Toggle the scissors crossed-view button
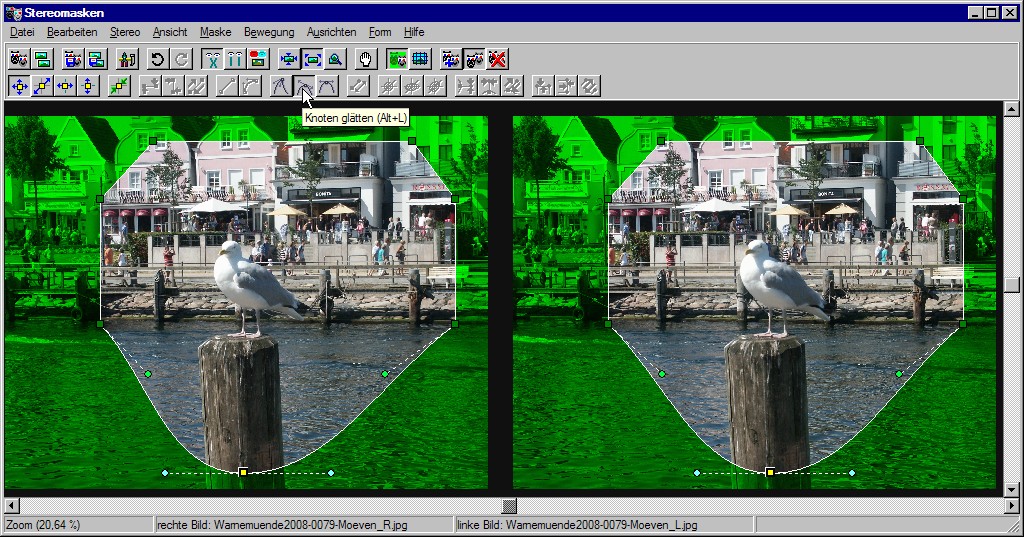This screenshot has width=1024, height=537. pyautogui.click(x=211, y=59)
